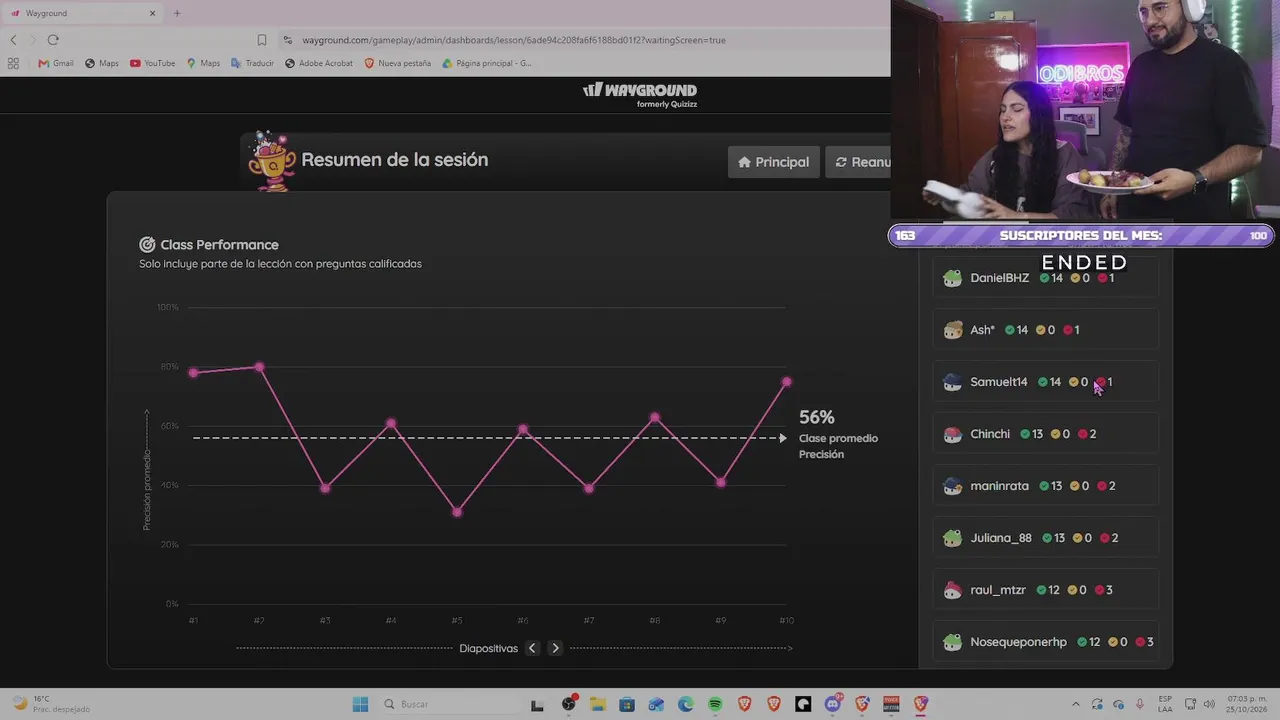Select the #10 data point on the chart
The height and width of the screenshot is (720, 1280).
coord(787,382)
